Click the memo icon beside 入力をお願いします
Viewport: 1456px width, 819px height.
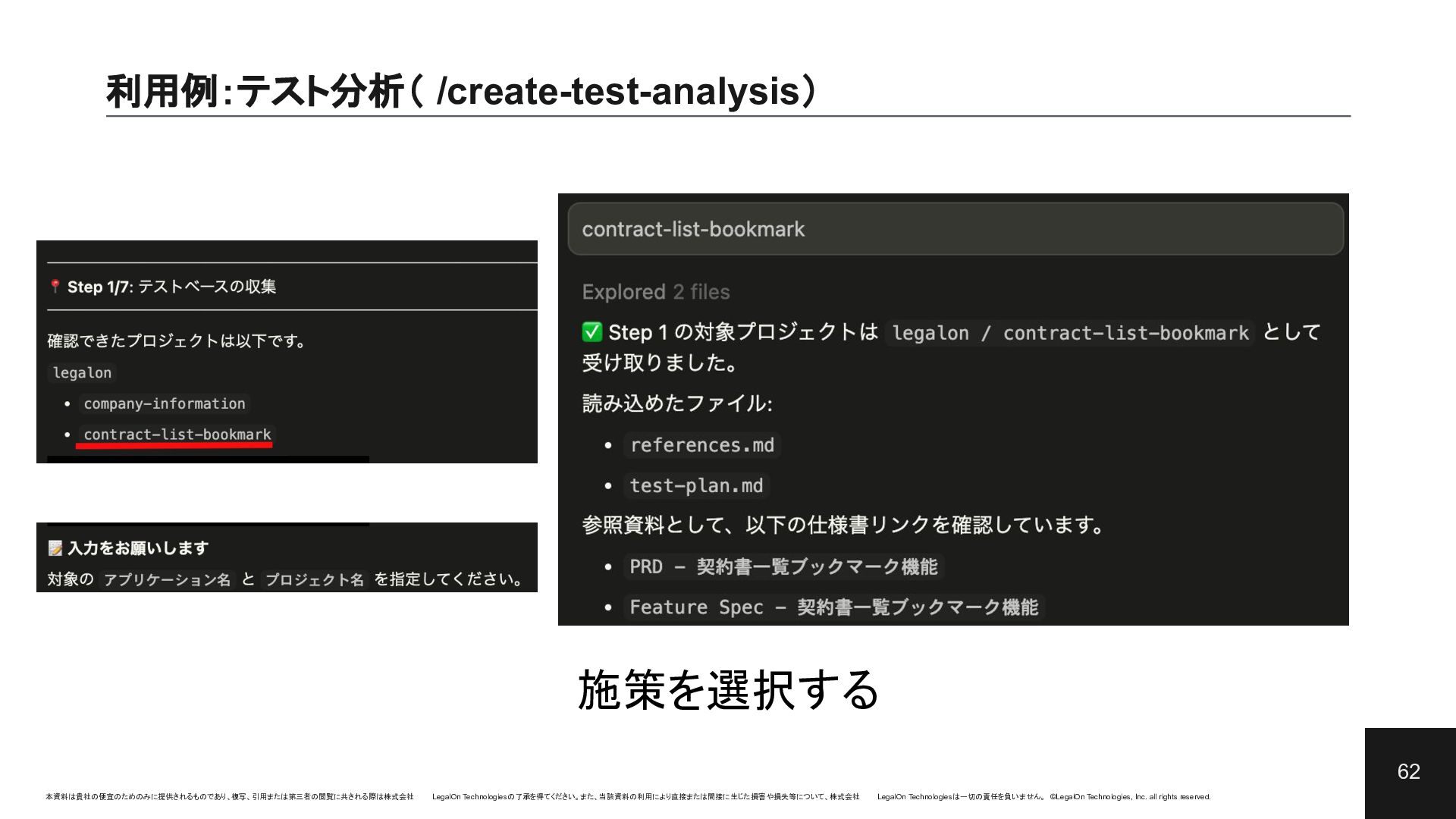(x=55, y=548)
